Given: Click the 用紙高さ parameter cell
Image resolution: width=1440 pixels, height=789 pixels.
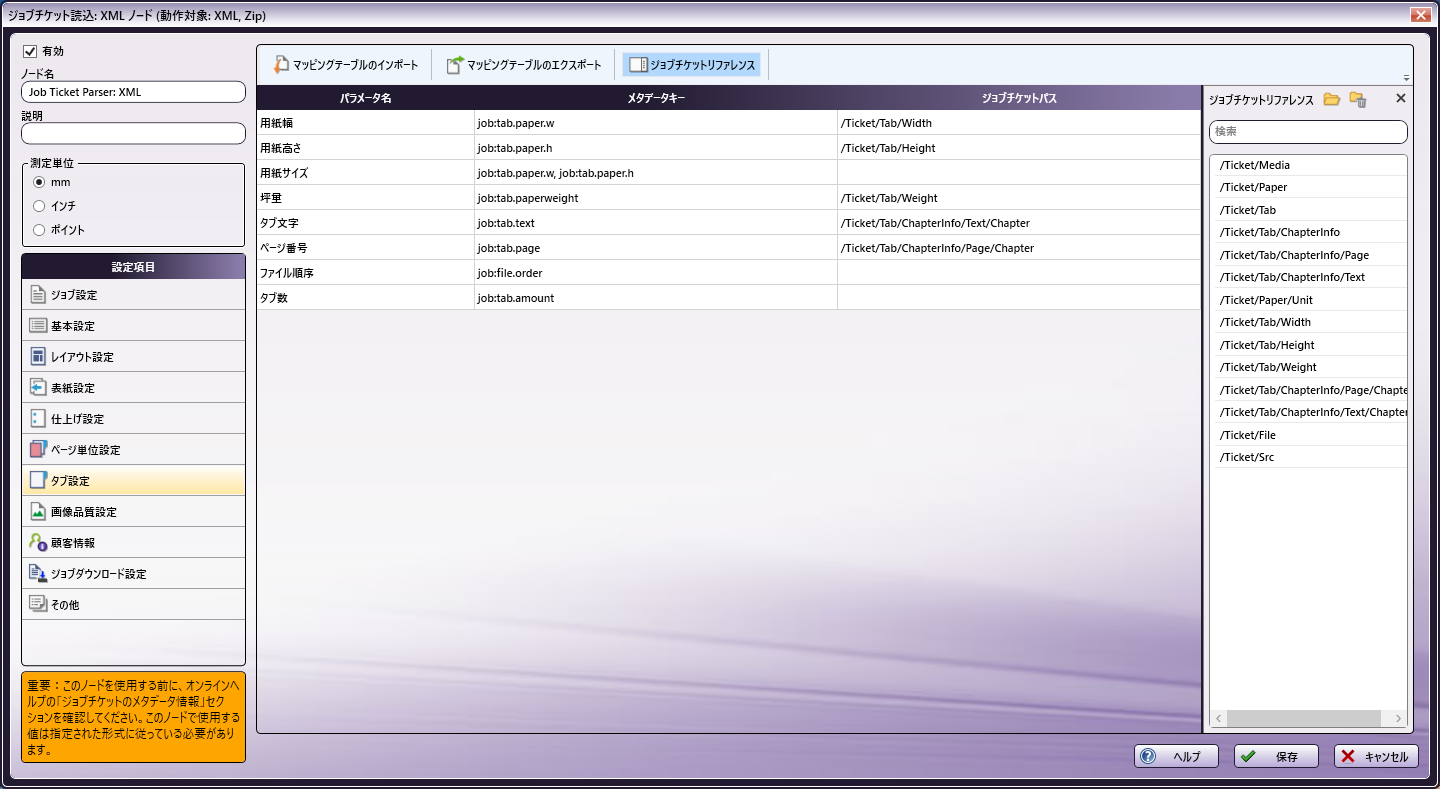Looking at the screenshot, I should pos(366,148).
